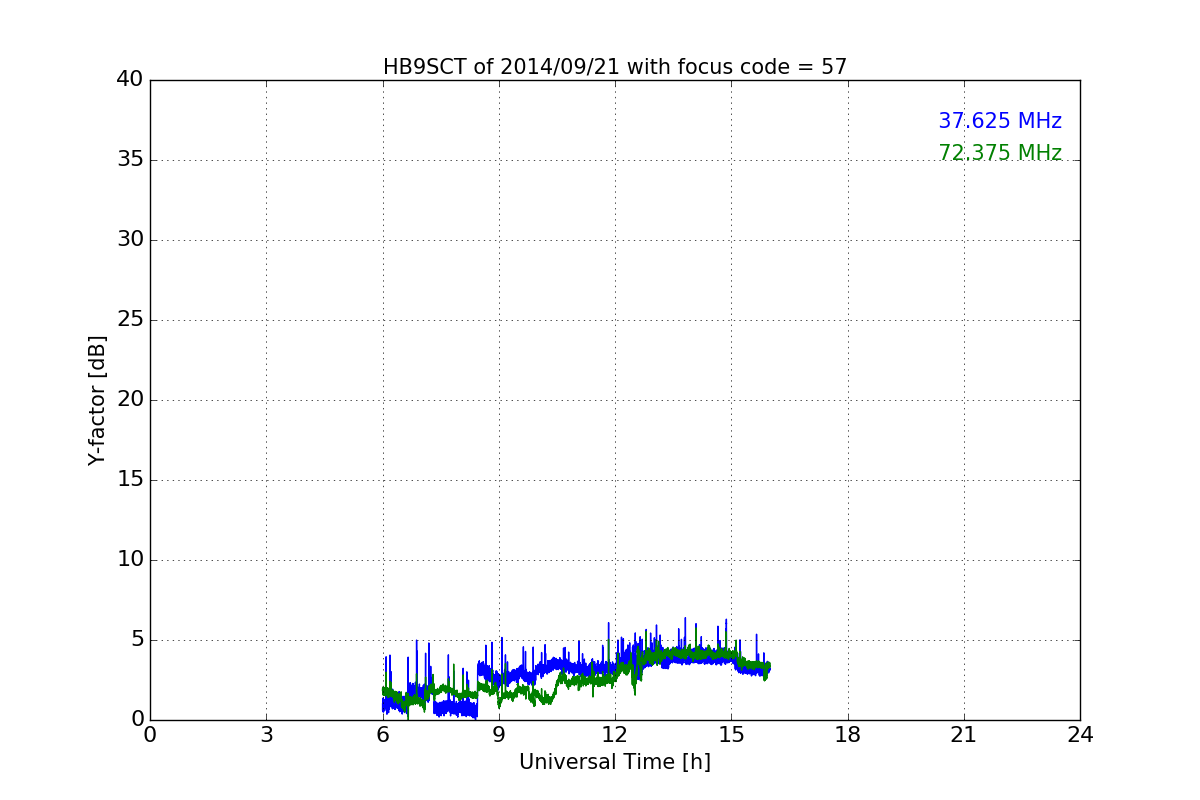The width and height of the screenshot is (1200, 800).
Task: Click the y-axis tick label '20'
Action: pyautogui.click(x=130, y=400)
